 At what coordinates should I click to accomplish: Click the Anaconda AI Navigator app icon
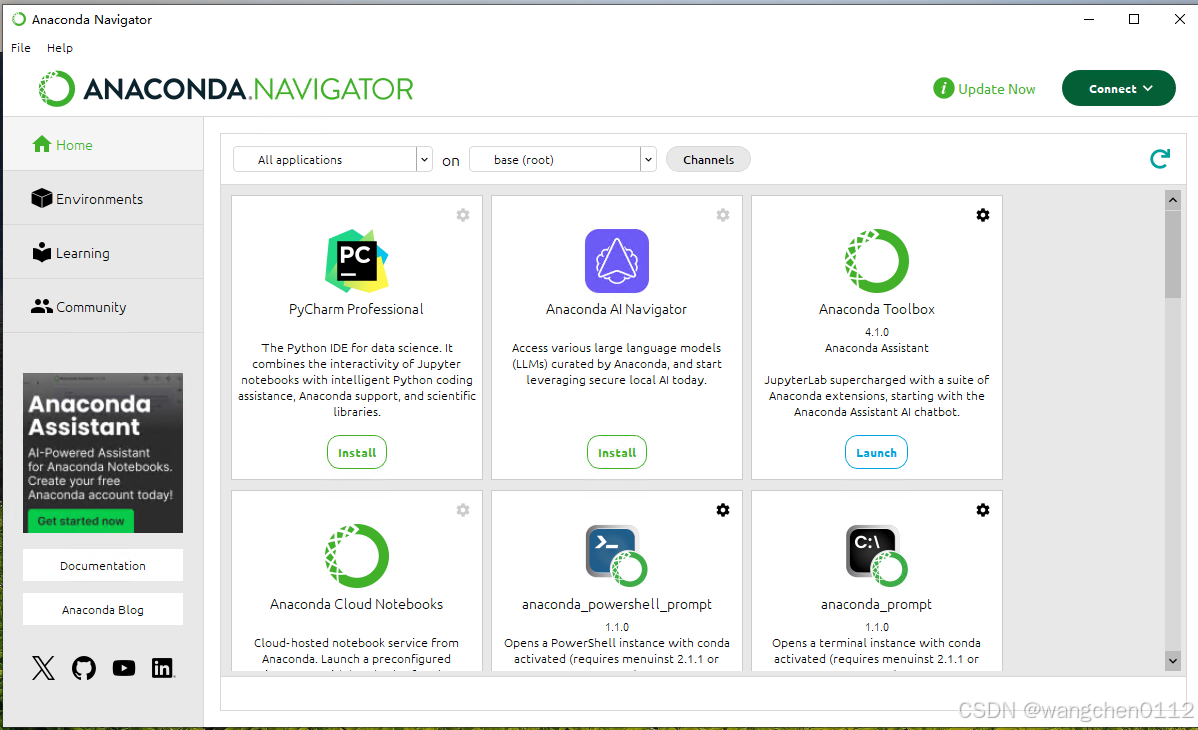coord(617,261)
